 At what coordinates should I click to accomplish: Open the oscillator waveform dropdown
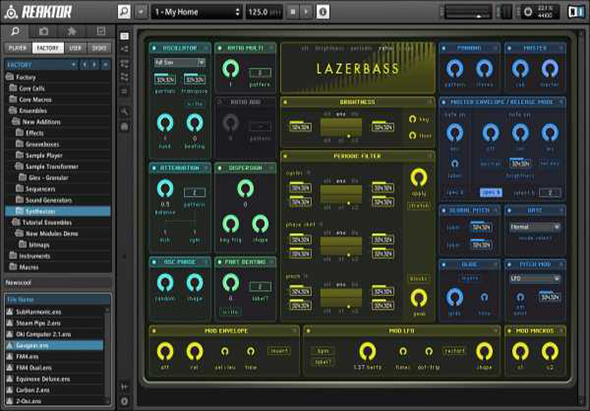tap(180, 62)
